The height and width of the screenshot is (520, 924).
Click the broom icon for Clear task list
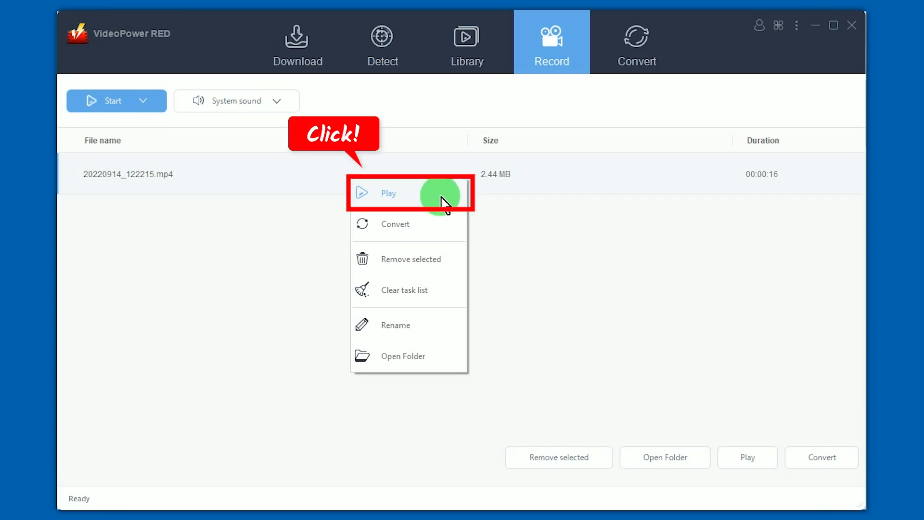pos(362,290)
